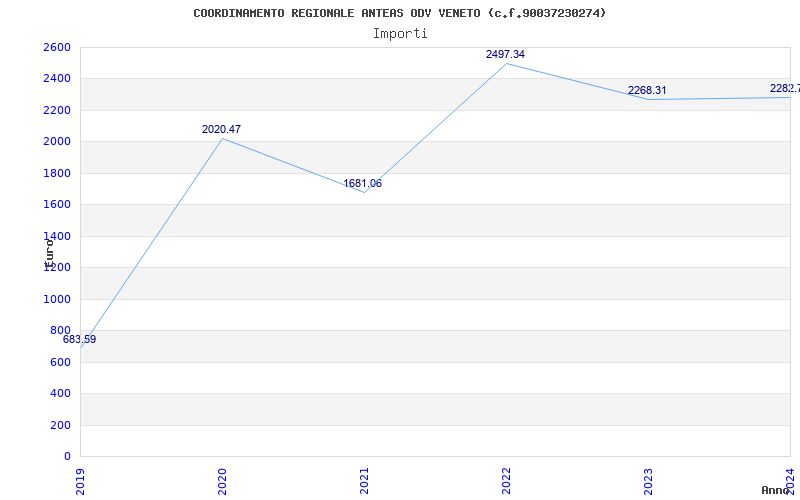Screen dimensions: 800x500
Task: Select the 'Anno' x-axis title
Action: tap(776, 490)
